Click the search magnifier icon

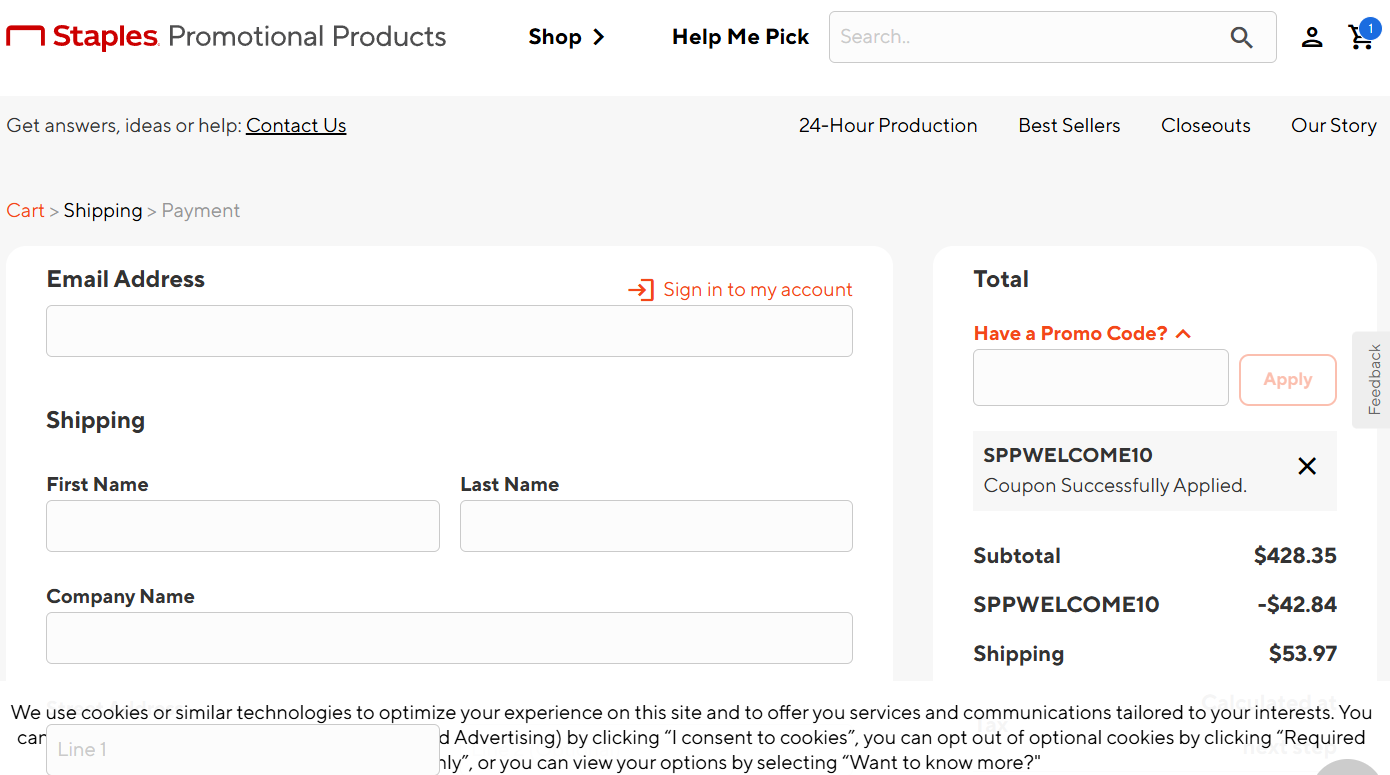[1241, 38]
